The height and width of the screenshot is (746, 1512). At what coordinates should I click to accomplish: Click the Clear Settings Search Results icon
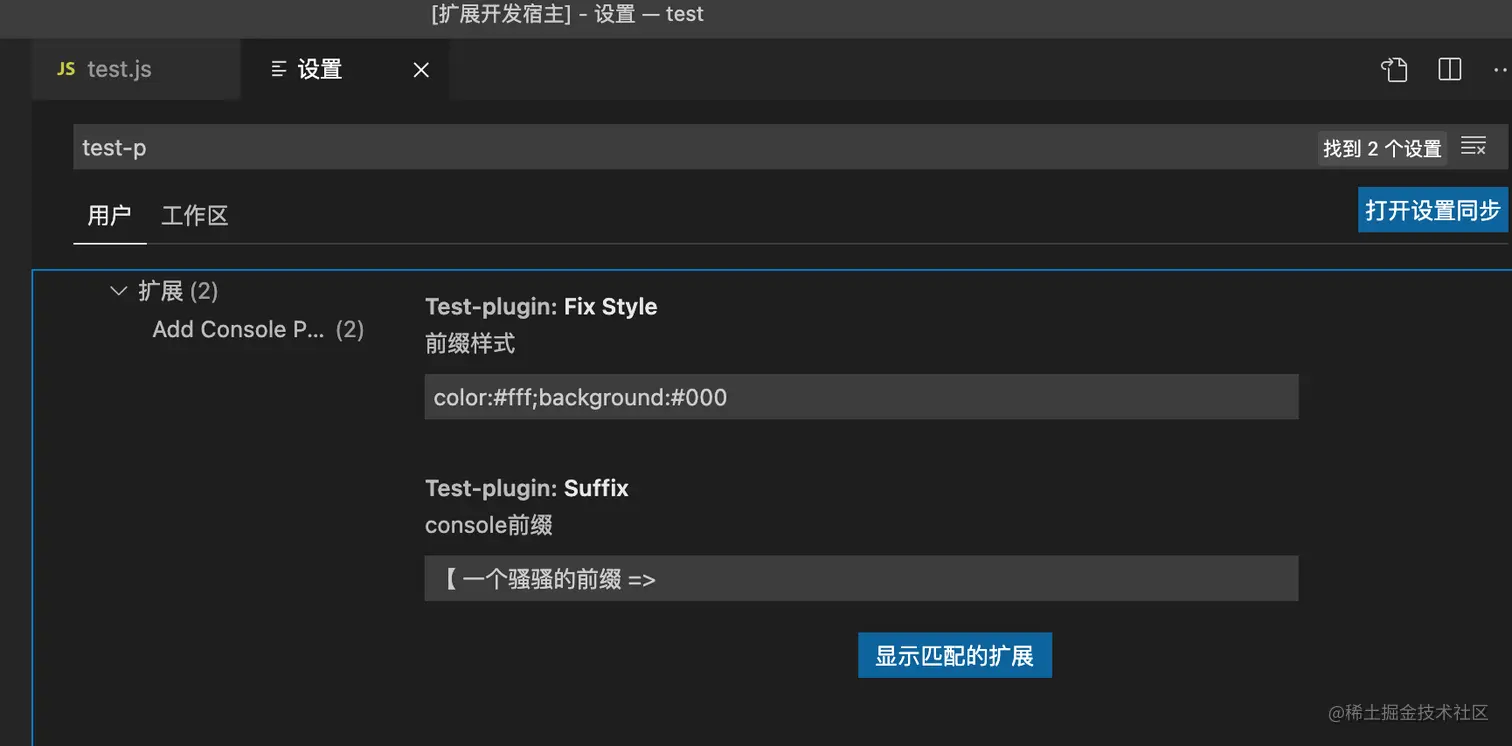tap(1473, 146)
